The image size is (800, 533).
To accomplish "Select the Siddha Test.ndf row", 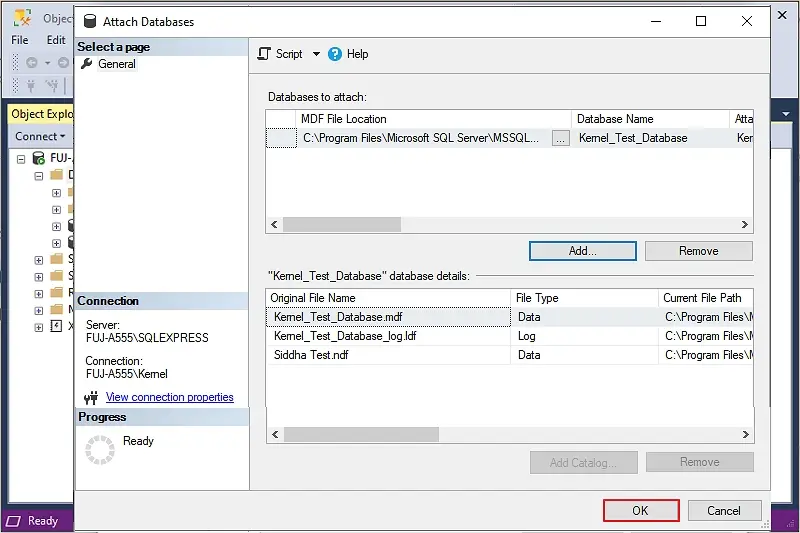I will tap(509, 355).
